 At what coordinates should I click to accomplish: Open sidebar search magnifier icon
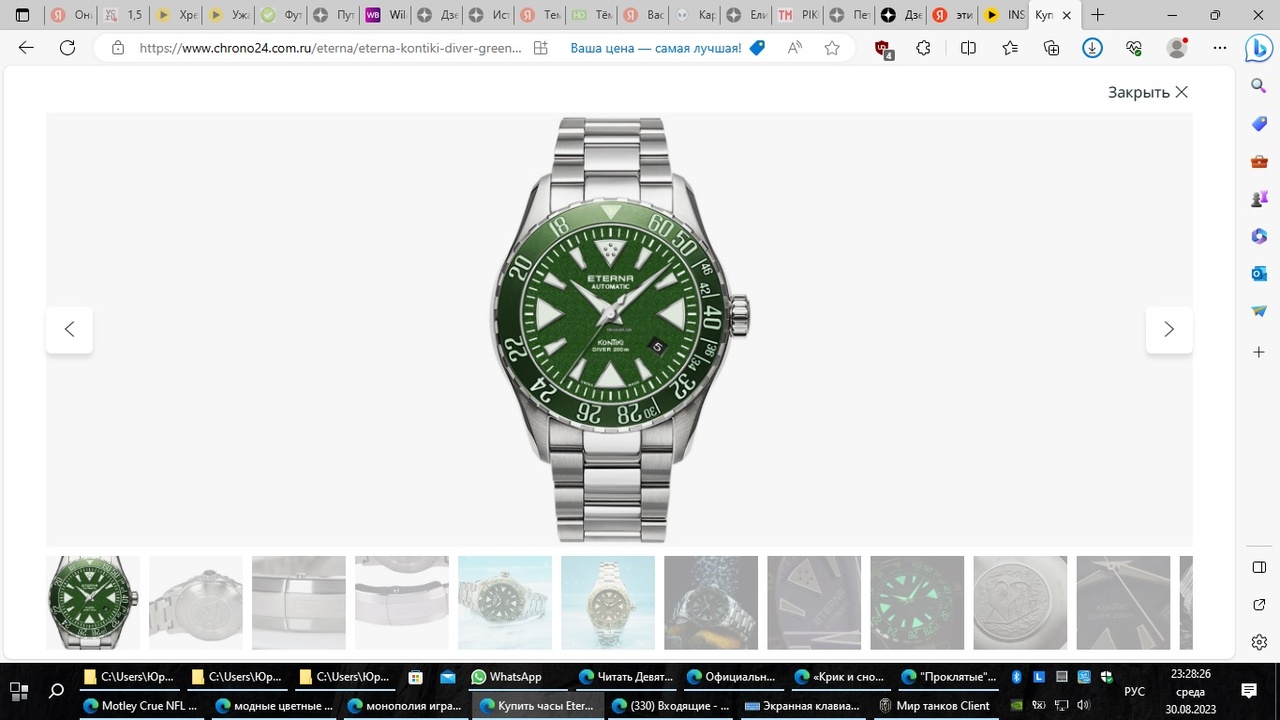(1259, 86)
